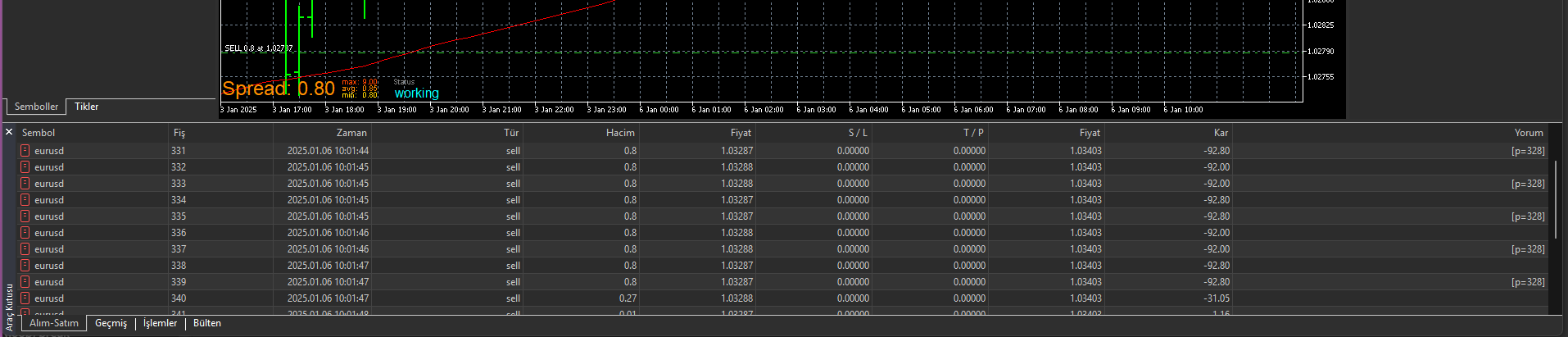Click the working status text on the chart
The height and width of the screenshot is (337, 1568).
pyautogui.click(x=416, y=93)
